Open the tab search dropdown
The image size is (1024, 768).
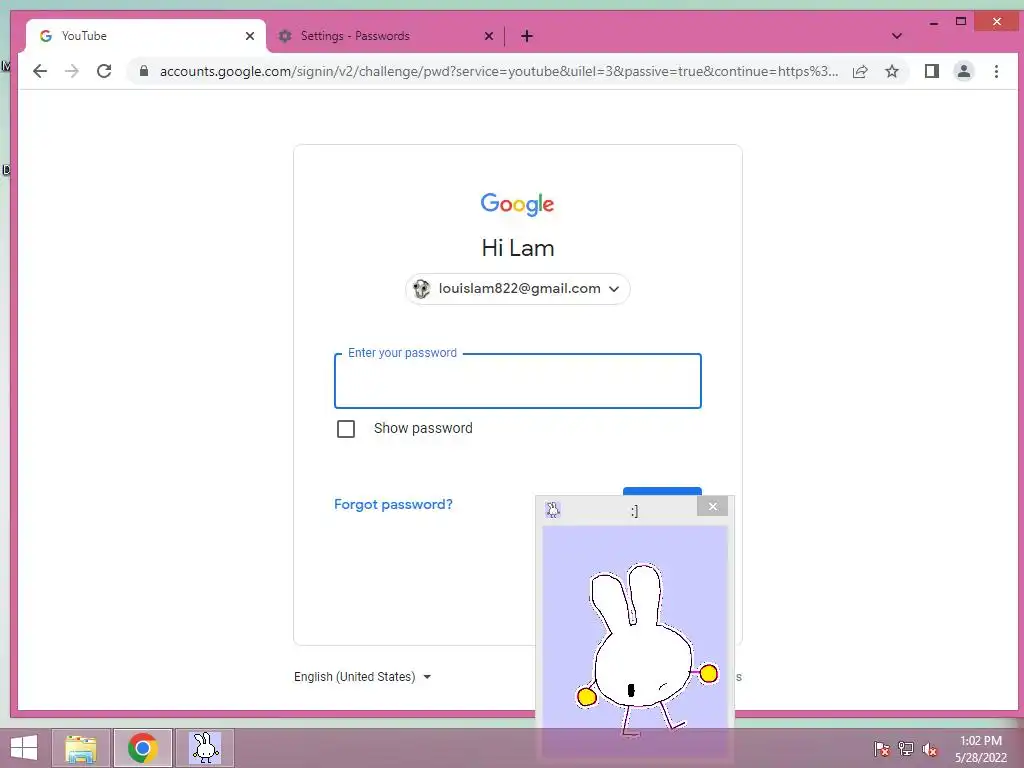point(897,36)
